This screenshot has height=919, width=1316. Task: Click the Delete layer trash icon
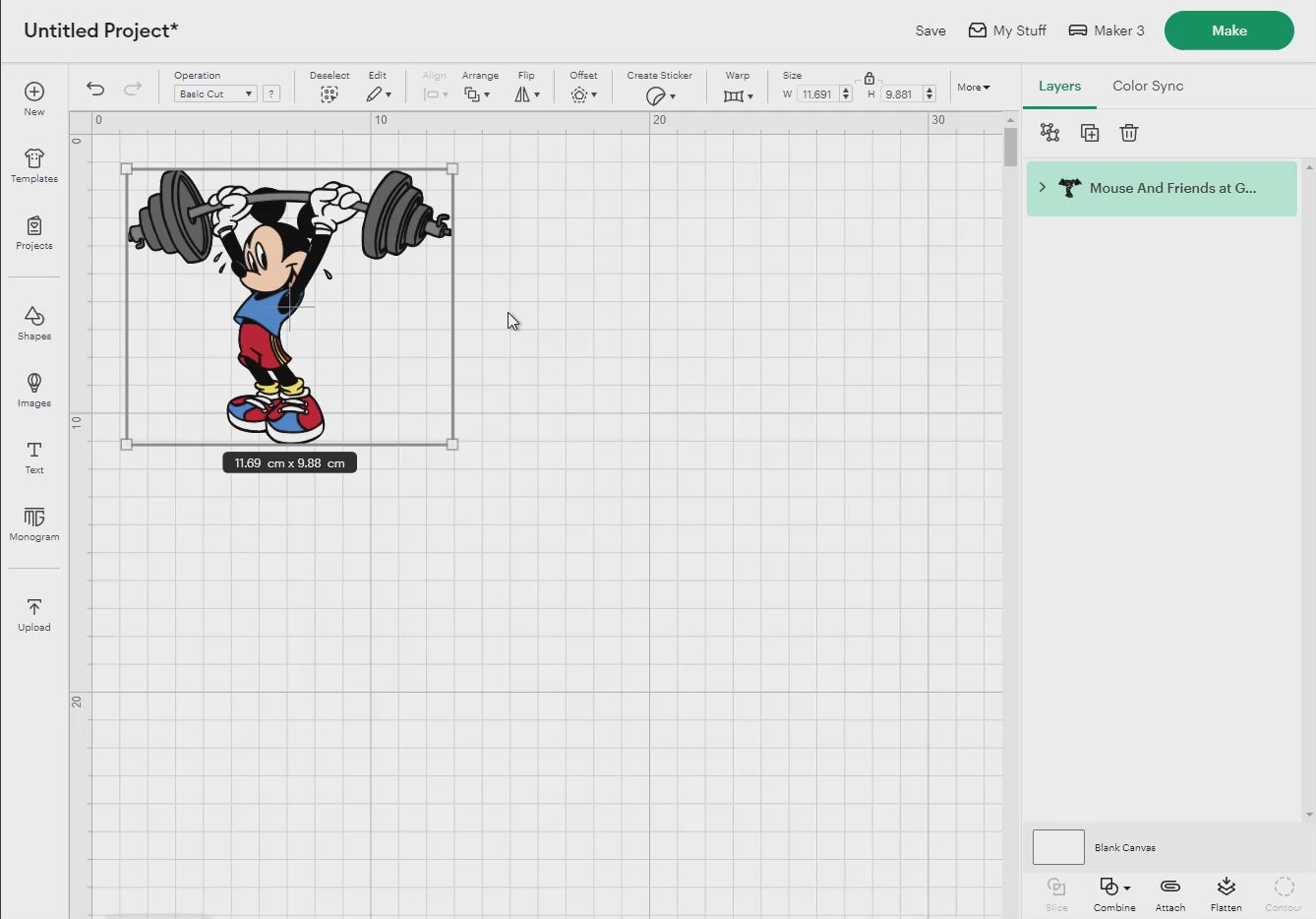click(1129, 133)
